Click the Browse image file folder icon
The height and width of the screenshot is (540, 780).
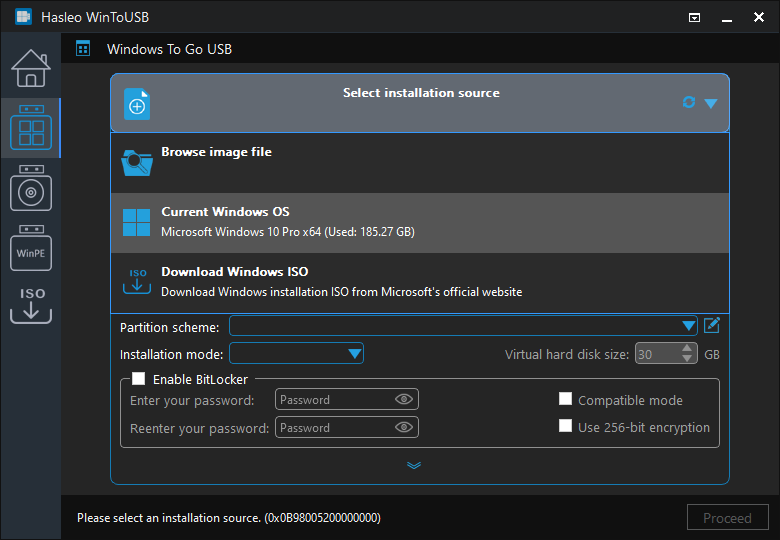(x=137, y=163)
